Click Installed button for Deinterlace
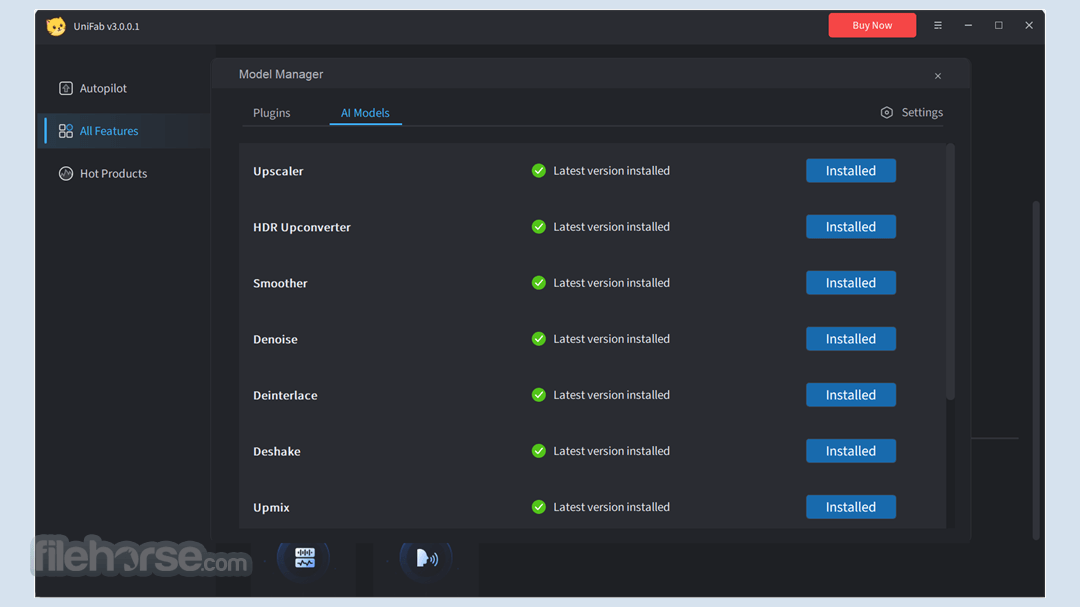Screen dimensions: 1080x607 [x=851, y=395]
